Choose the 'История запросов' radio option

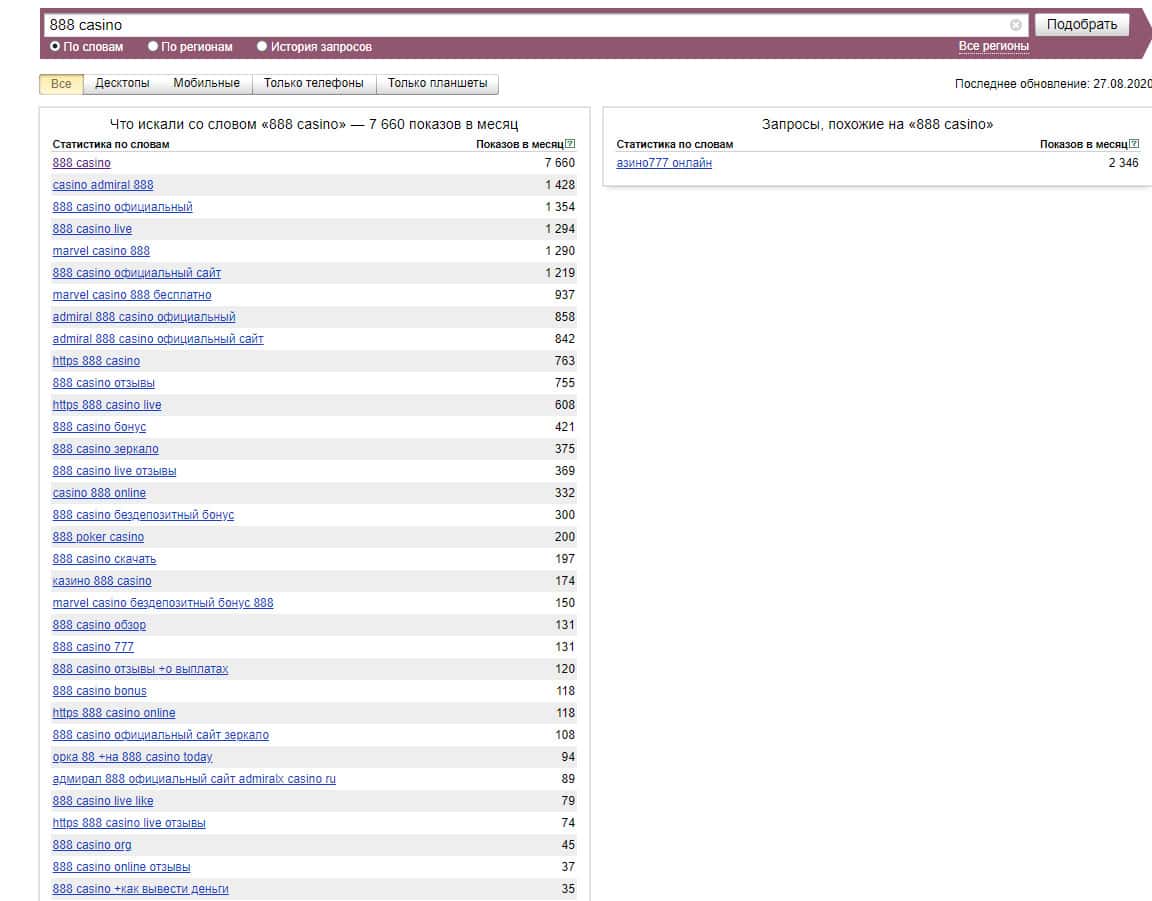point(262,46)
